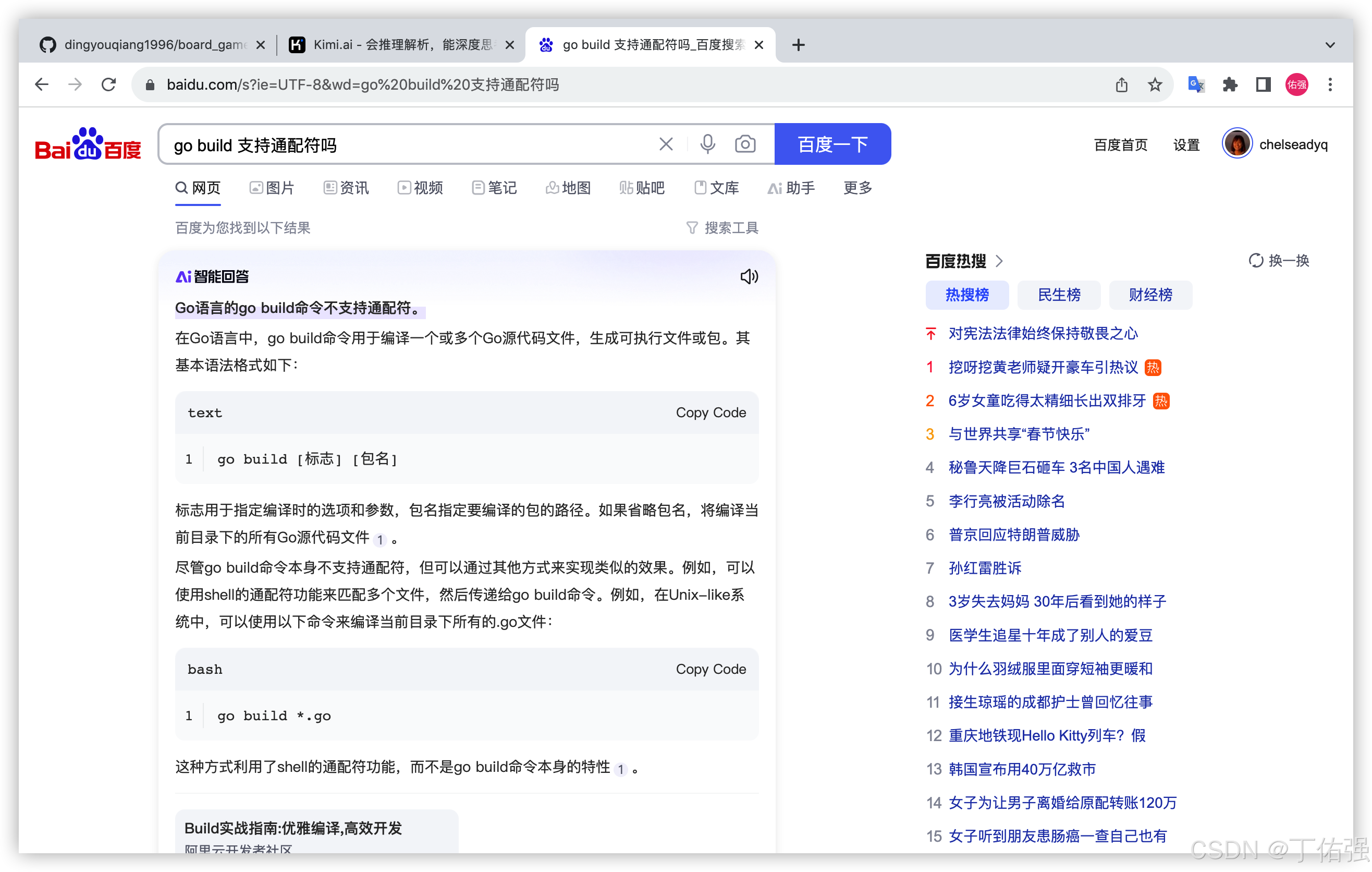This screenshot has width=1372, height=872.
Task: Bookmark this page with star icon
Action: pyautogui.click(x=1154, y=85)
